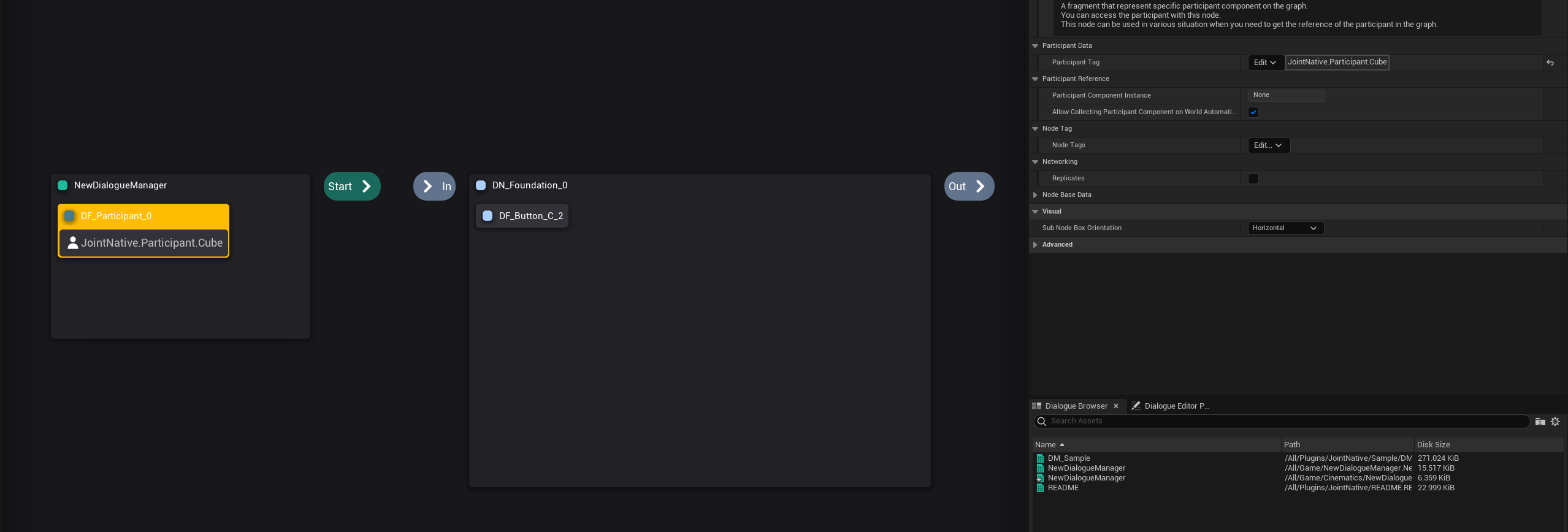
Task: Click the folder icon beside asset search
Action: click(x=1540, y=422)
